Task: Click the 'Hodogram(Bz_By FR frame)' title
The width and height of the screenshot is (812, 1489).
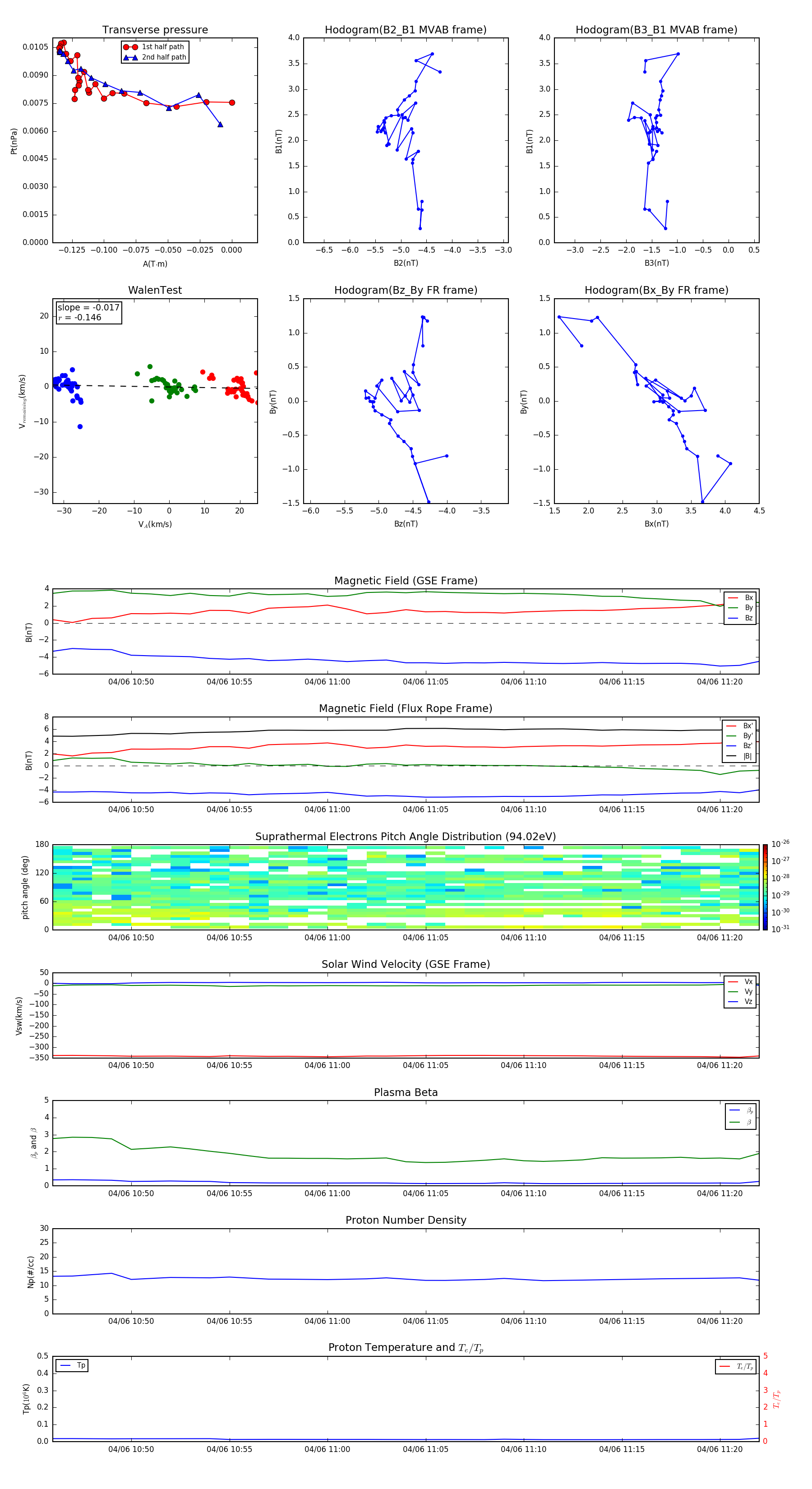Action: (406, 290)
